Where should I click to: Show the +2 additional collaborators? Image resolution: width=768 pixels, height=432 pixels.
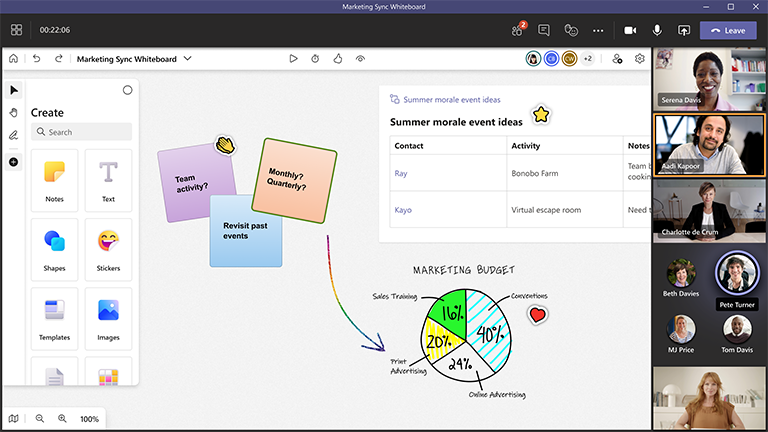(x=588, y=59)
